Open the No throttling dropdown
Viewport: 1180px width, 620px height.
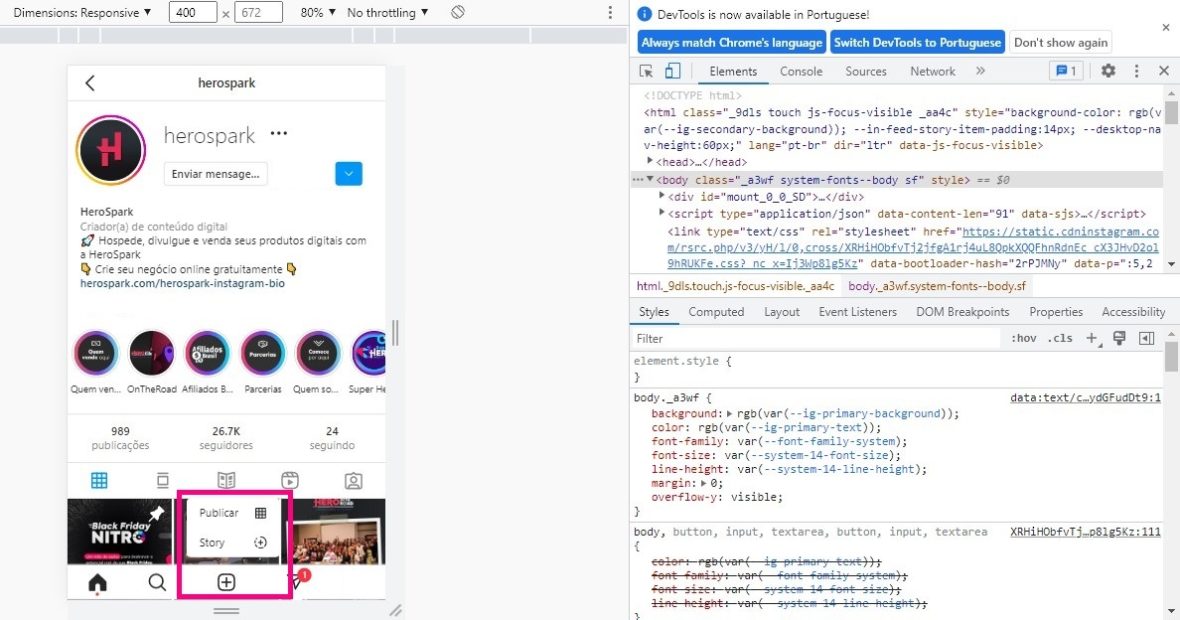coord(387,13)
